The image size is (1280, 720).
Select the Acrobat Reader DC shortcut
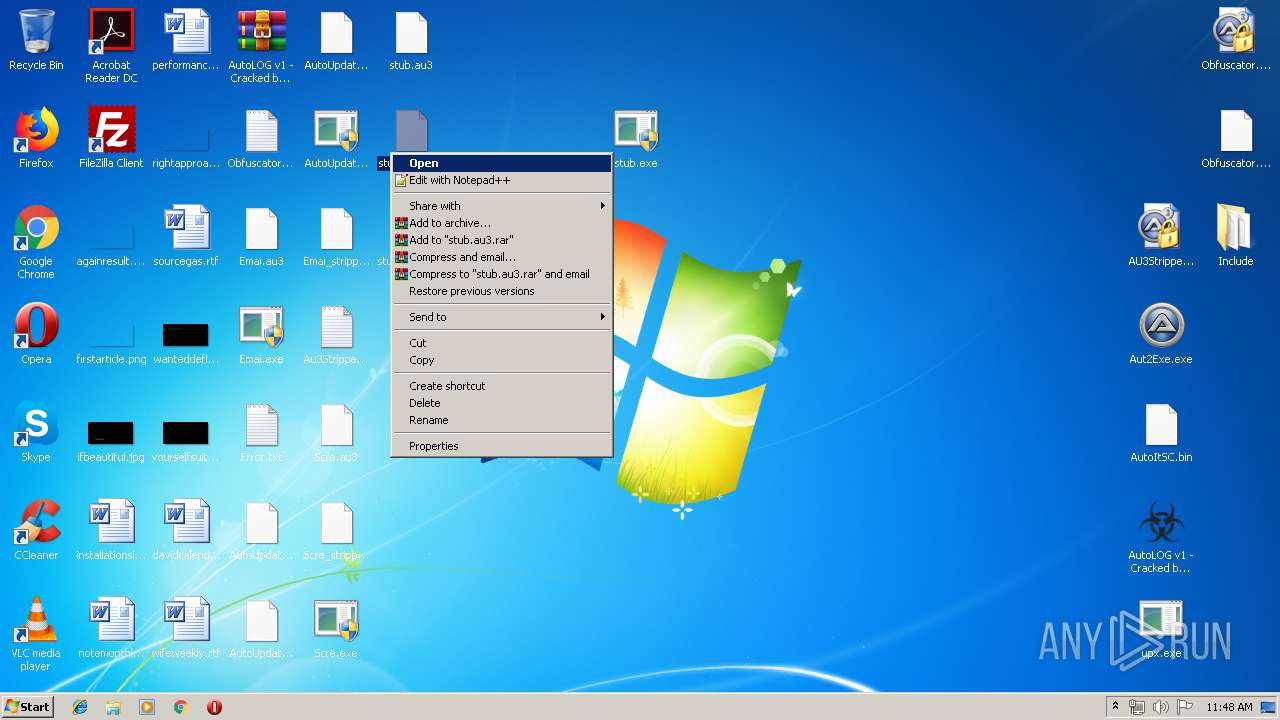[111, 45]
